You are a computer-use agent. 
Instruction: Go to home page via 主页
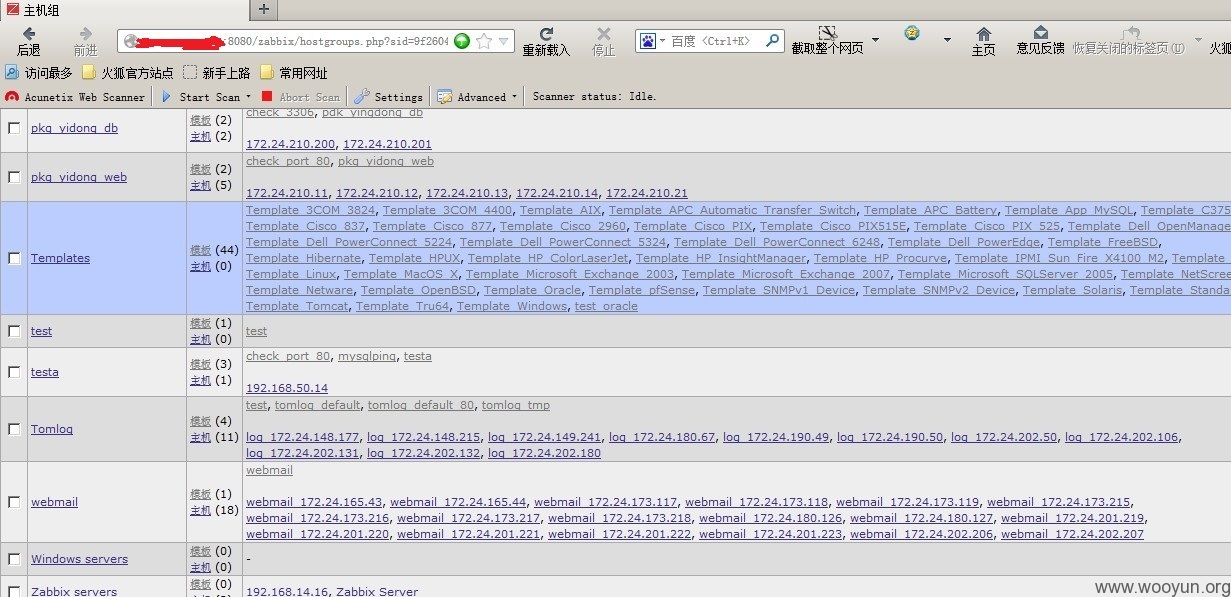[x=983, y=41]
